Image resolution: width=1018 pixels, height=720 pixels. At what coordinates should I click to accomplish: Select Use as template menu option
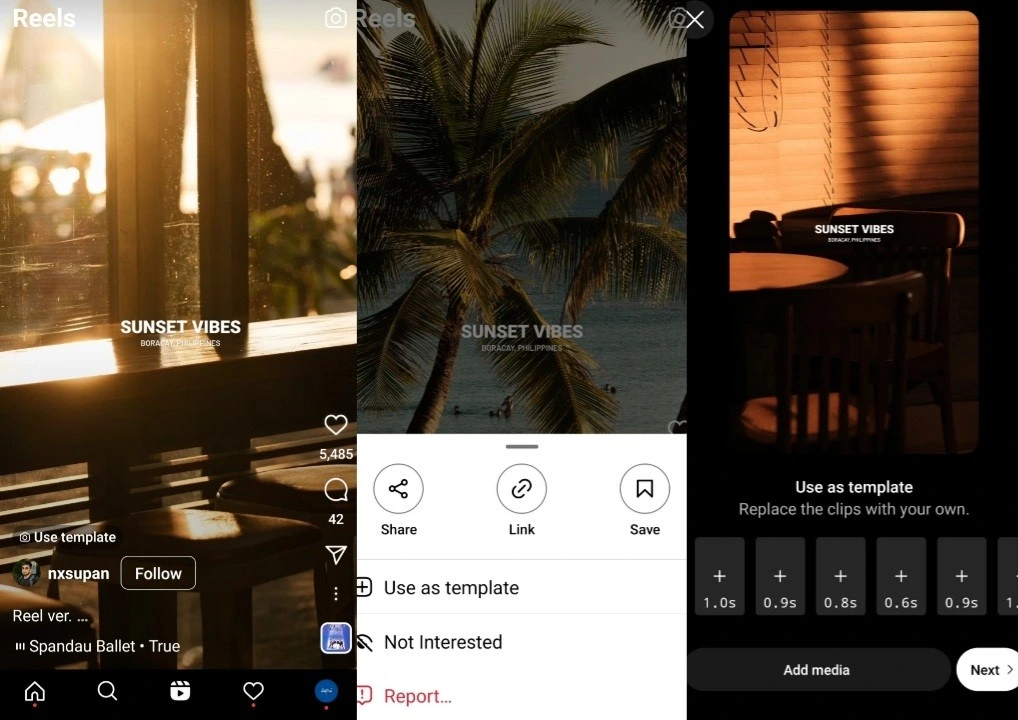click(451, 588)
